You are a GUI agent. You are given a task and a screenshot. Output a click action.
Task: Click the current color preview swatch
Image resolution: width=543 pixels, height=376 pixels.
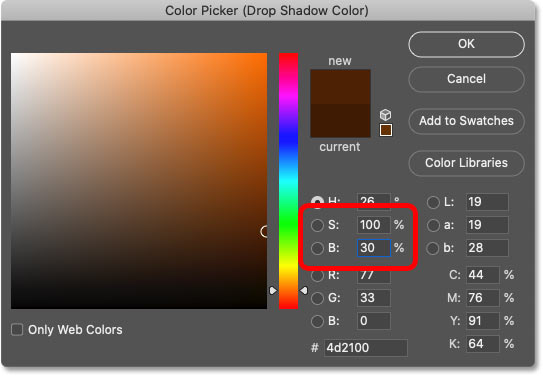pyautogui.click(x=340, y=120)
